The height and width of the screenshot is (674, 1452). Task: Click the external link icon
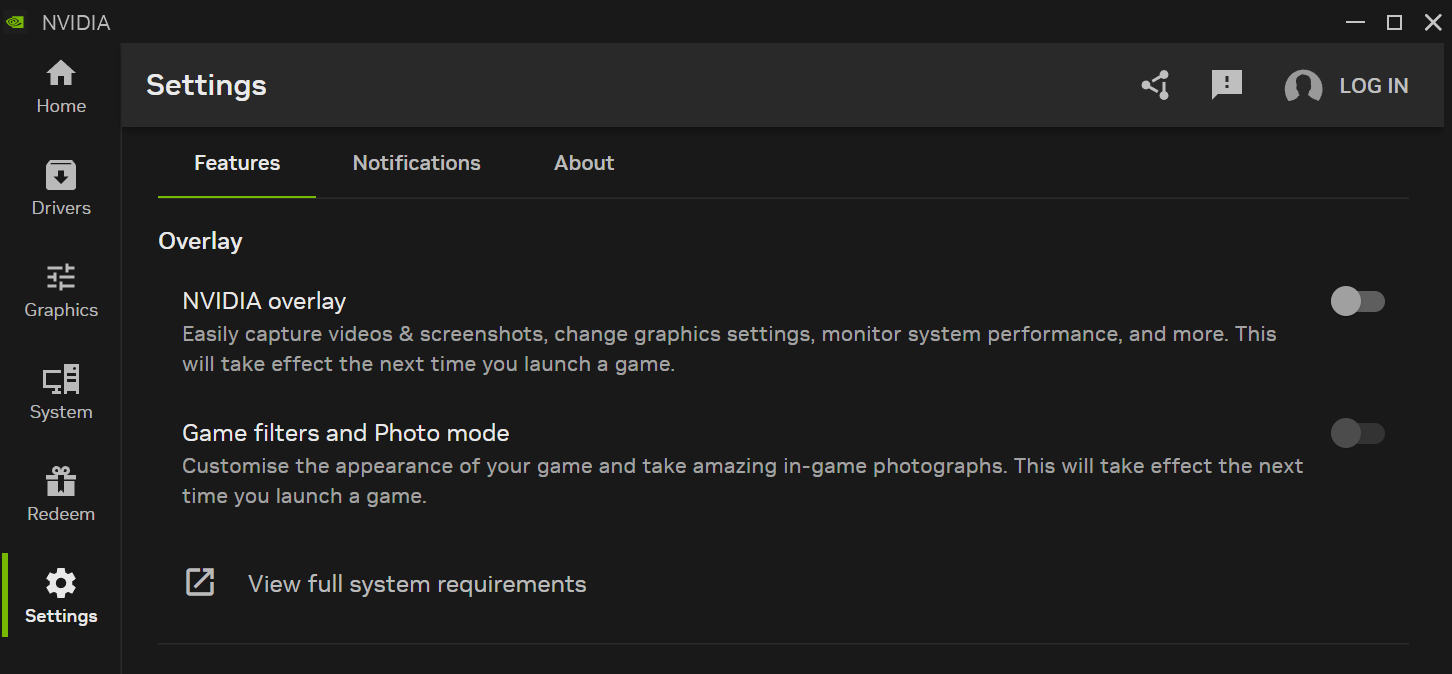point(200,582)
